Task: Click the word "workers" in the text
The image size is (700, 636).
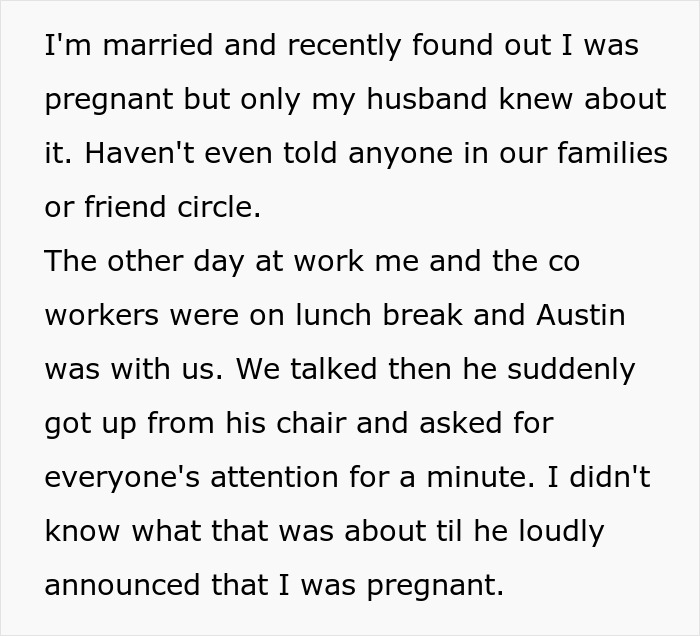Action: (x=102, y=315)
